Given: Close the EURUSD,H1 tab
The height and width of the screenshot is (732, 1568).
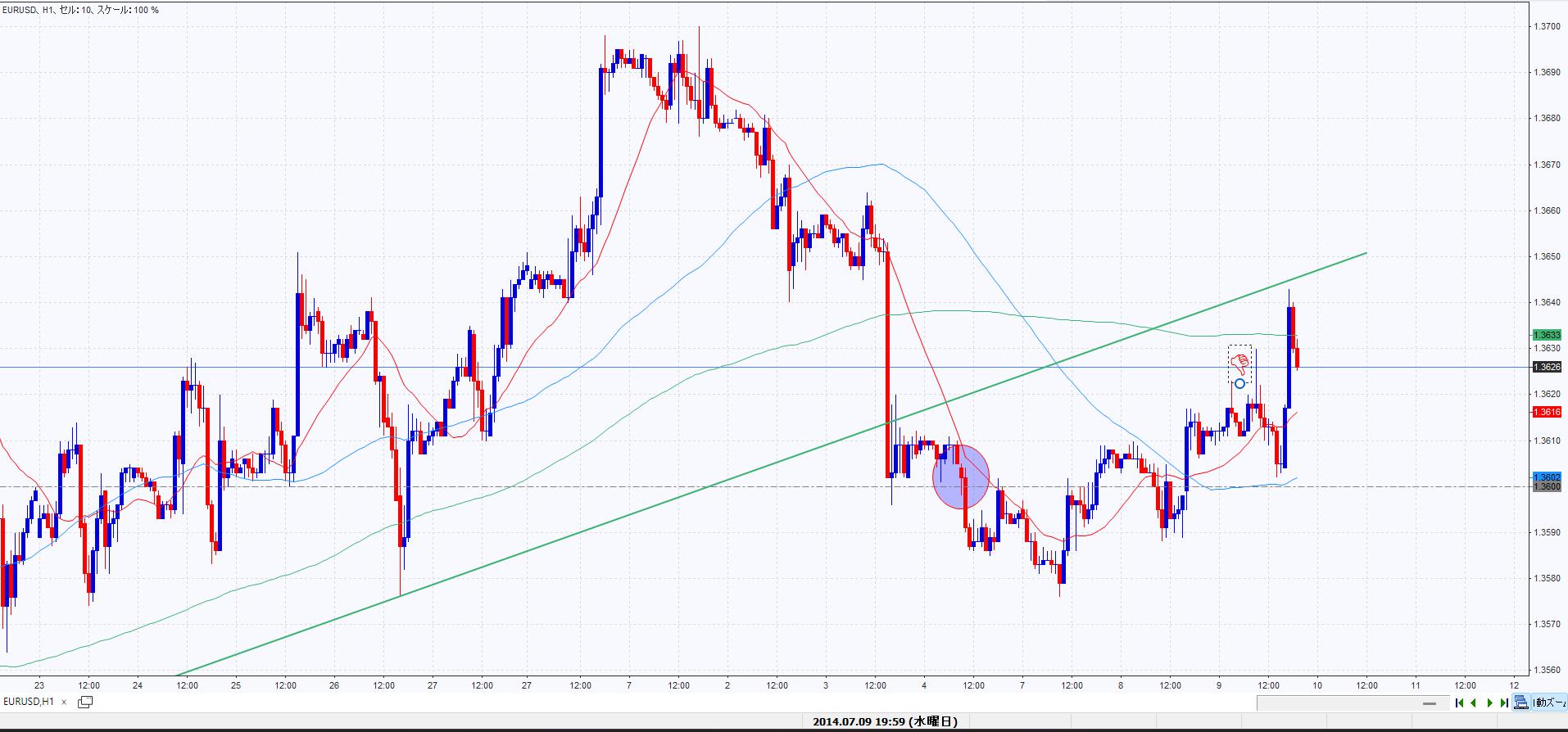Looking at the screenshot, I should [x=64, y=702].
